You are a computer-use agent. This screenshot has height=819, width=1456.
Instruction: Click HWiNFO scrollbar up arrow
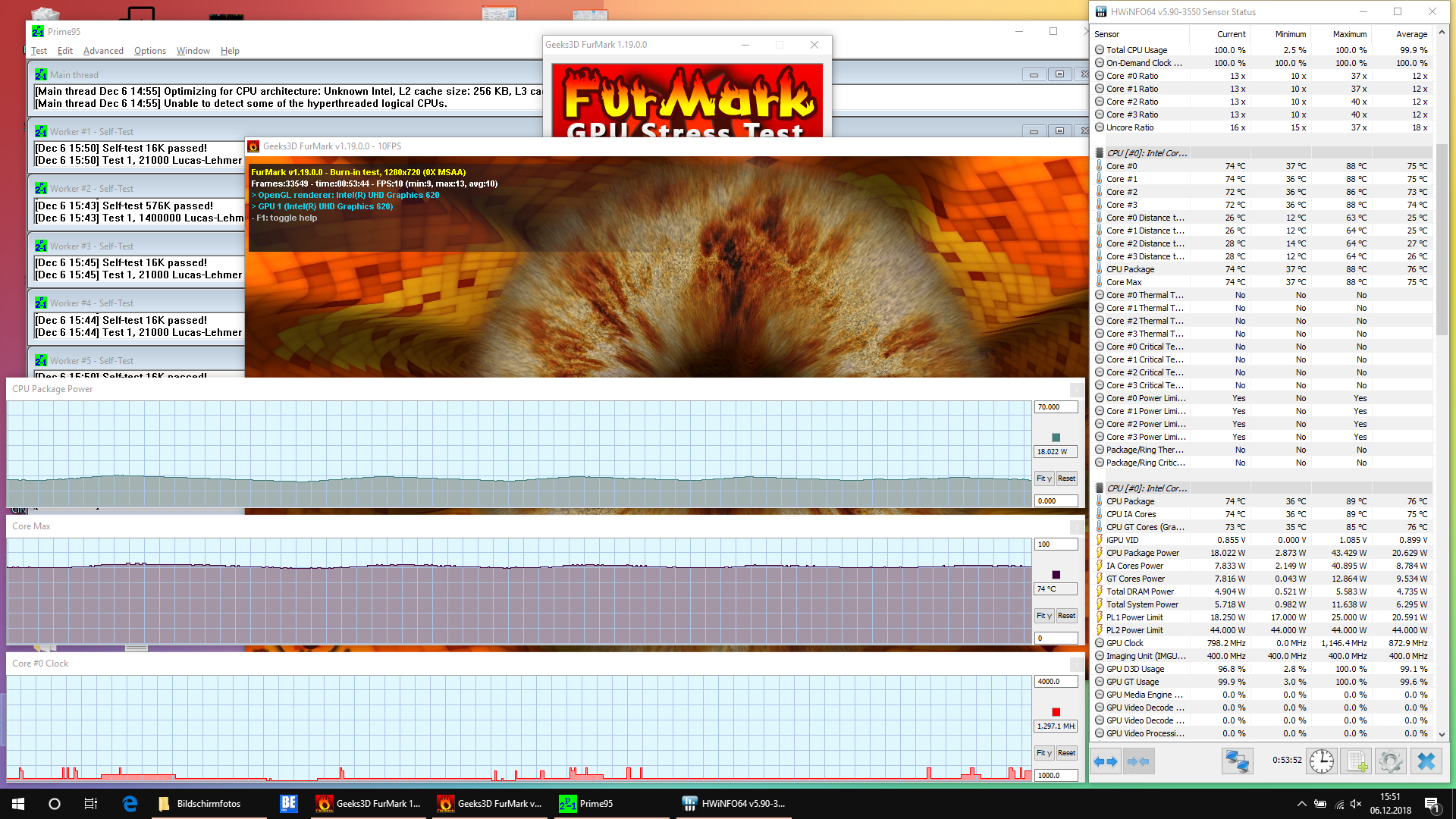pyautogui.click(x=1442, y=33)
